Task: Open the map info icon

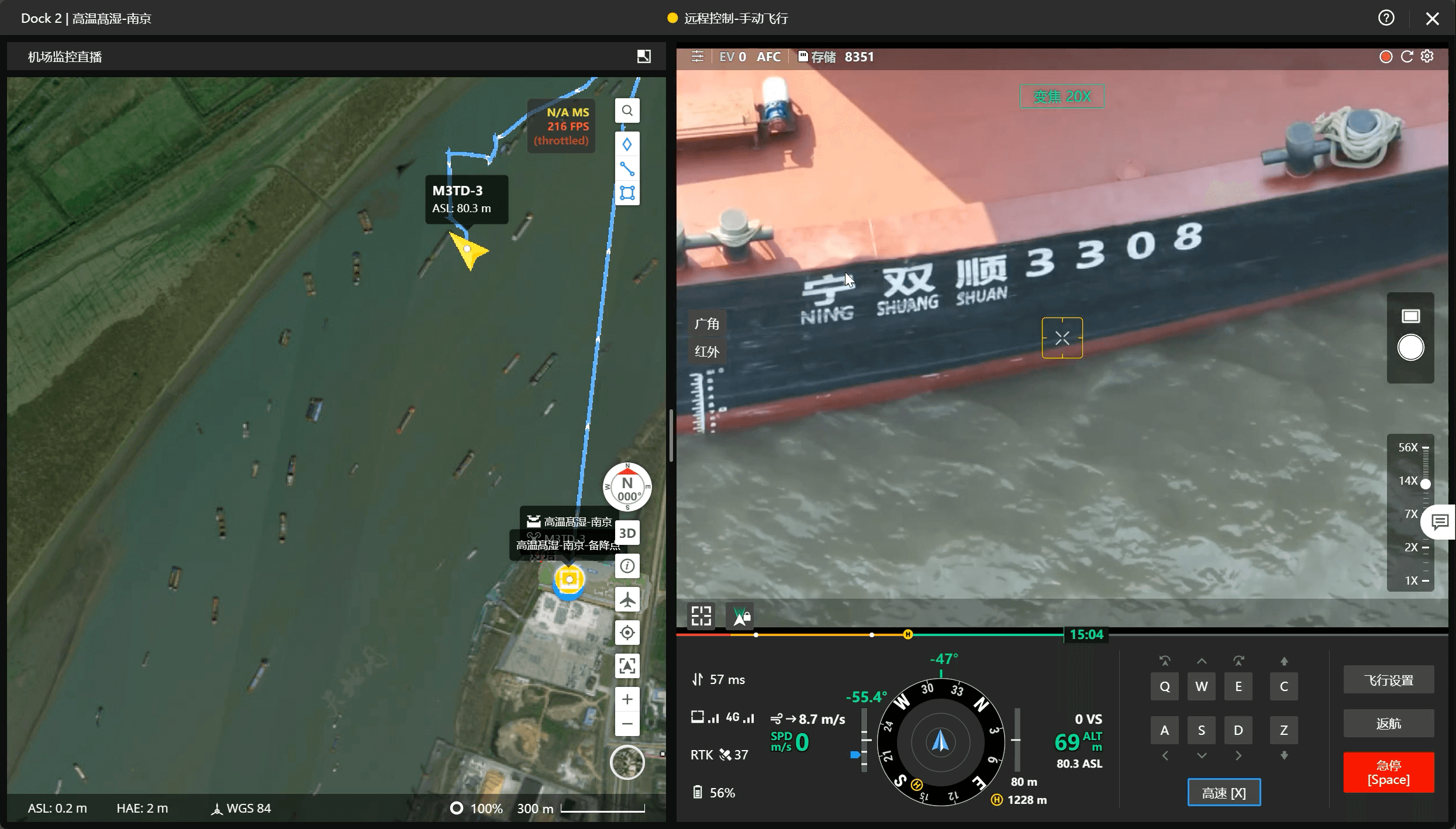Action: click(627, 566)
